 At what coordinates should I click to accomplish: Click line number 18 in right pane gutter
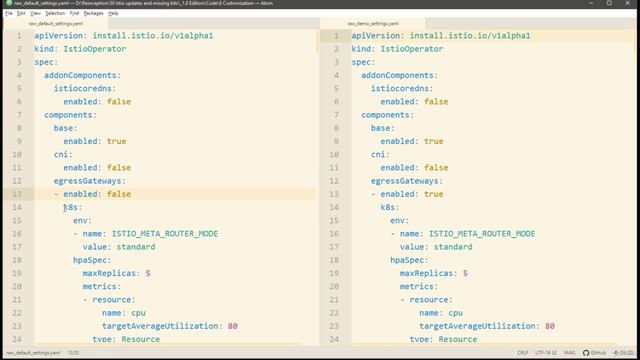pyautogui.click(x=334, y=260)
